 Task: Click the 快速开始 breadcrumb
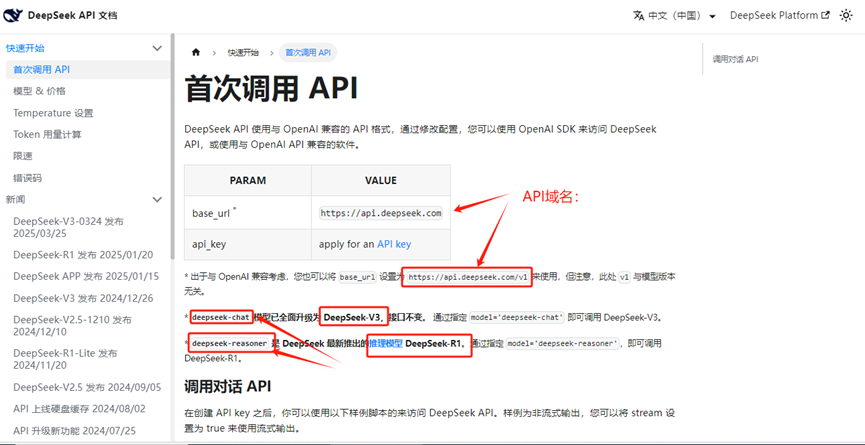click(243, 52)
